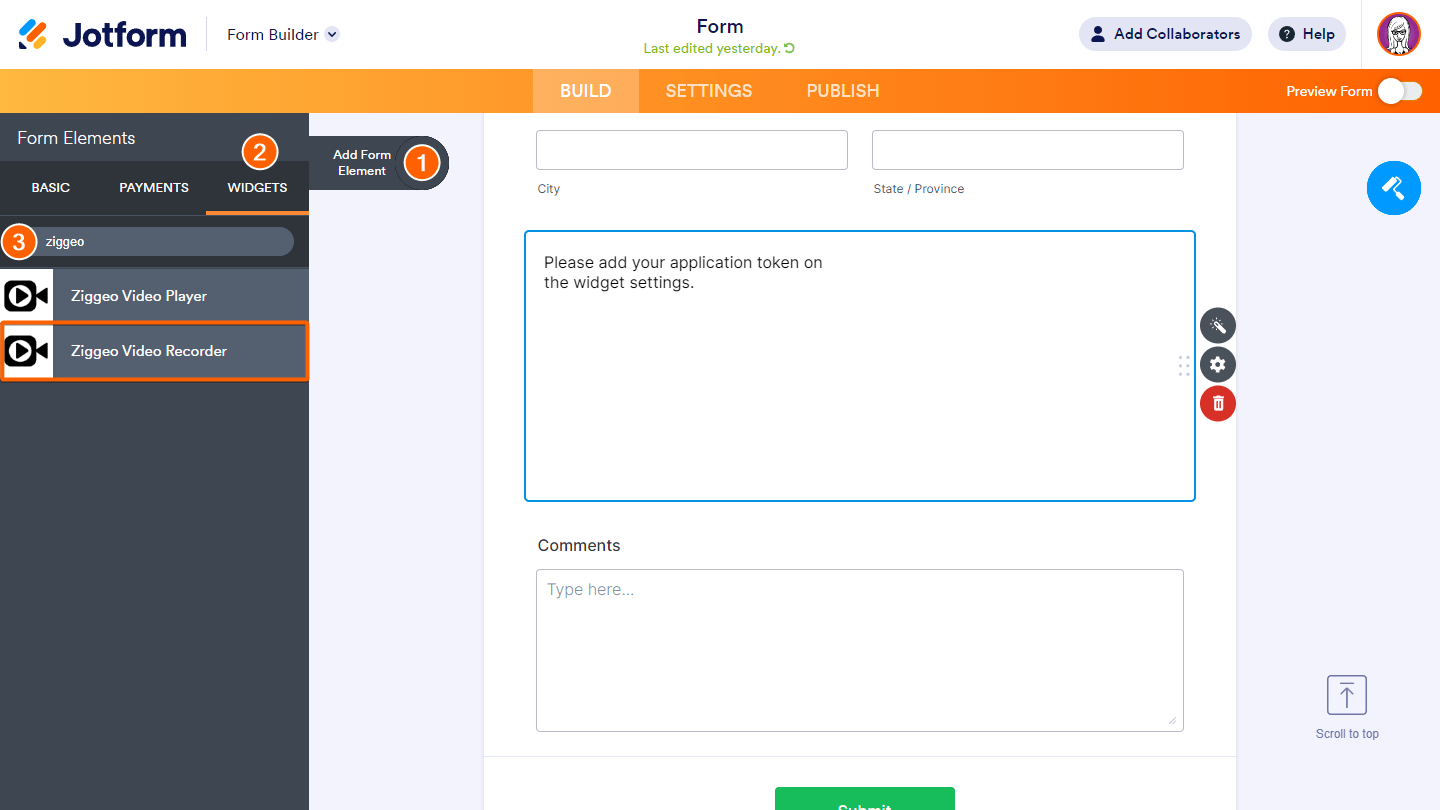Click the City input field

click(692, 150)
